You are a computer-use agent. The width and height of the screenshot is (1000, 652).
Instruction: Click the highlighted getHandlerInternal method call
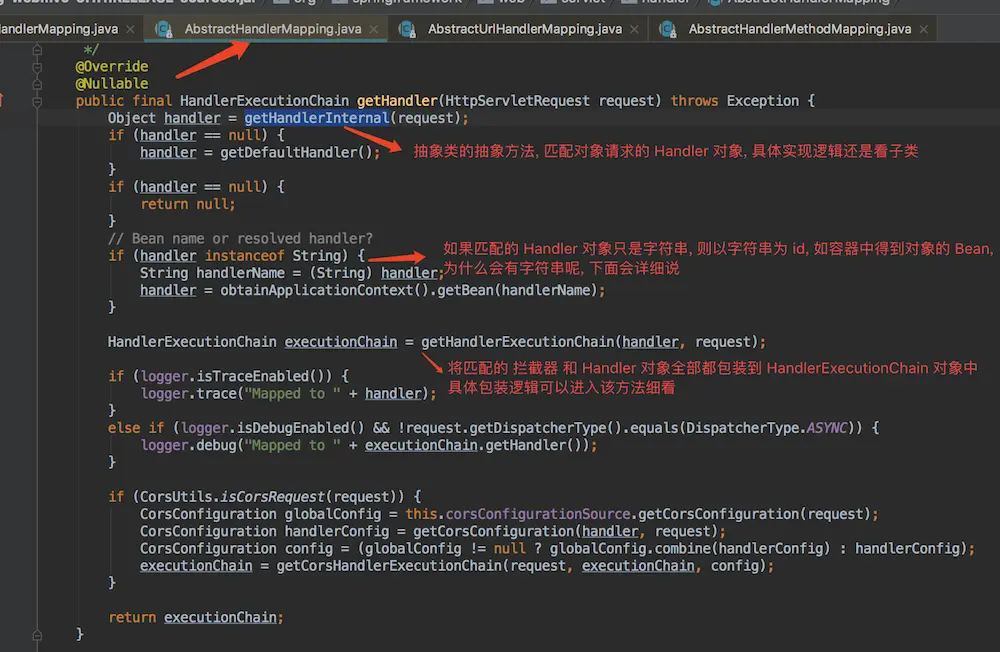coord(316,118)
